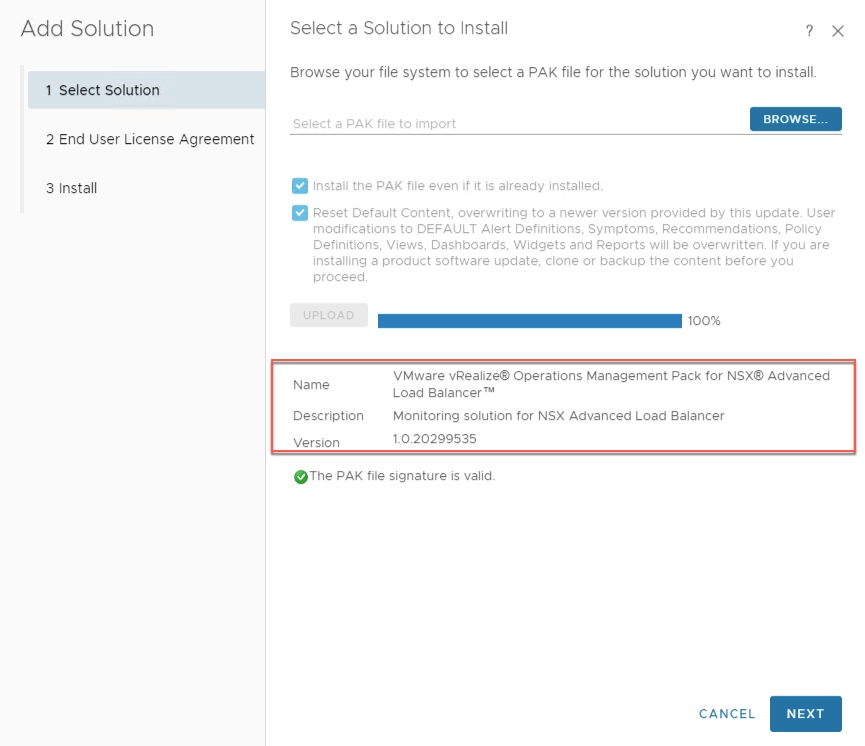Click the 'Select a Solution to Install' heading
This screenshot has height=746, width=865.
[x=399, y=29]
